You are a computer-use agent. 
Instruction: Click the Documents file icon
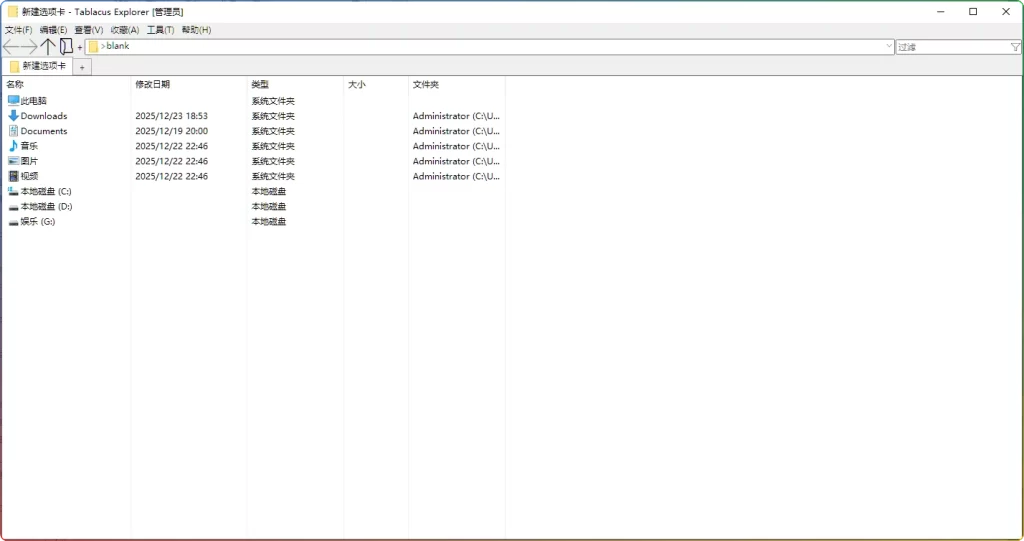(x=13, y=131)
